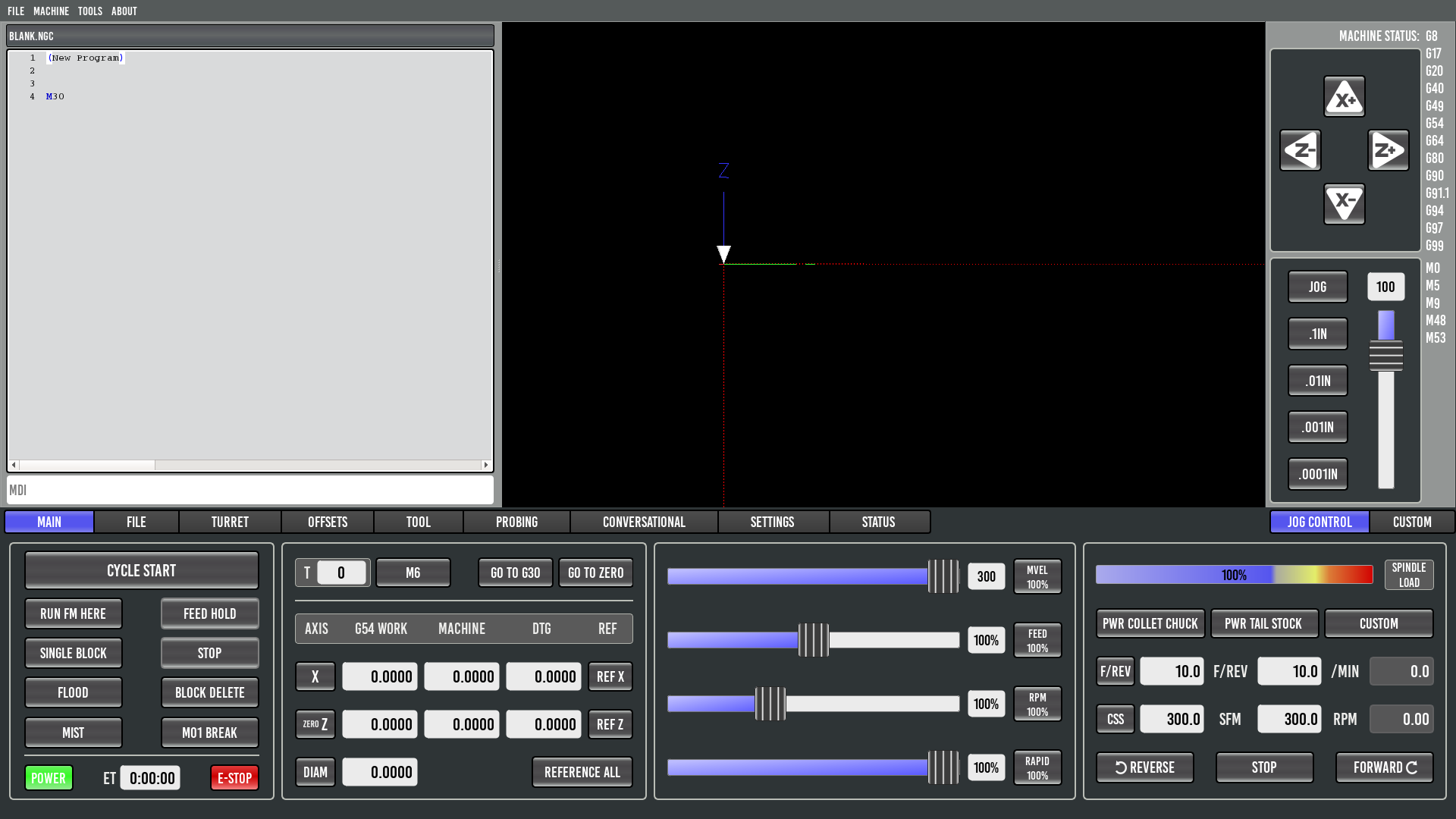
Task: Reset FEED 100% override button
Action: click(x=1037, y=641)
